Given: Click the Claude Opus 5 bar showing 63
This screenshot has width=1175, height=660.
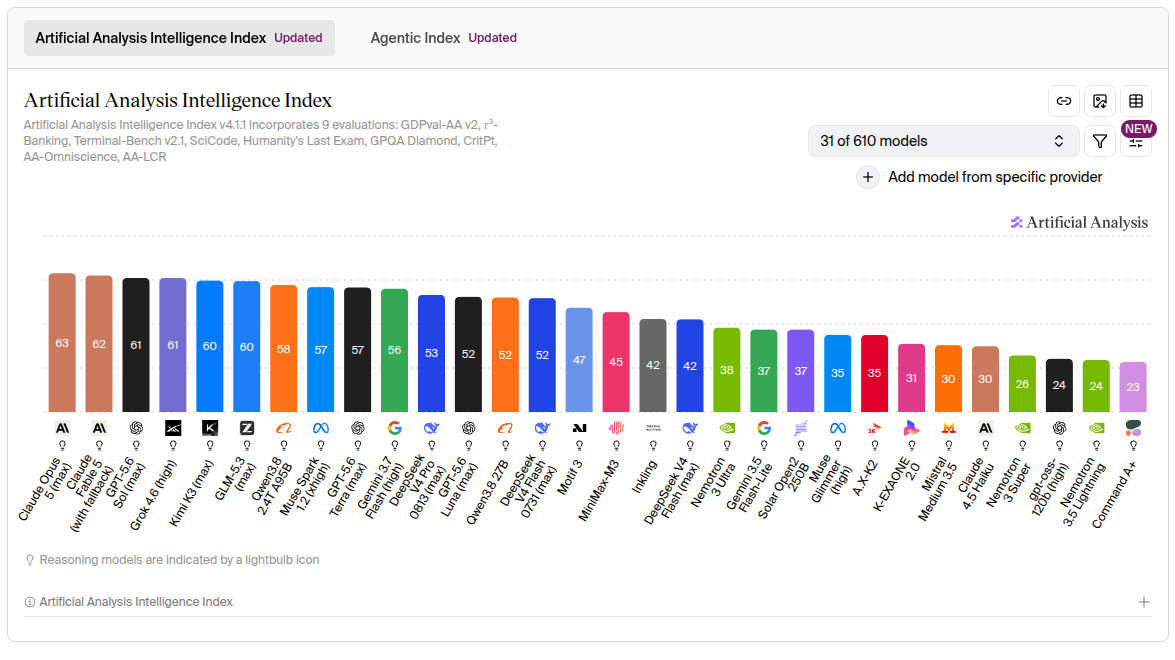Looking at the screenshot, I should [x=62, y=343].
